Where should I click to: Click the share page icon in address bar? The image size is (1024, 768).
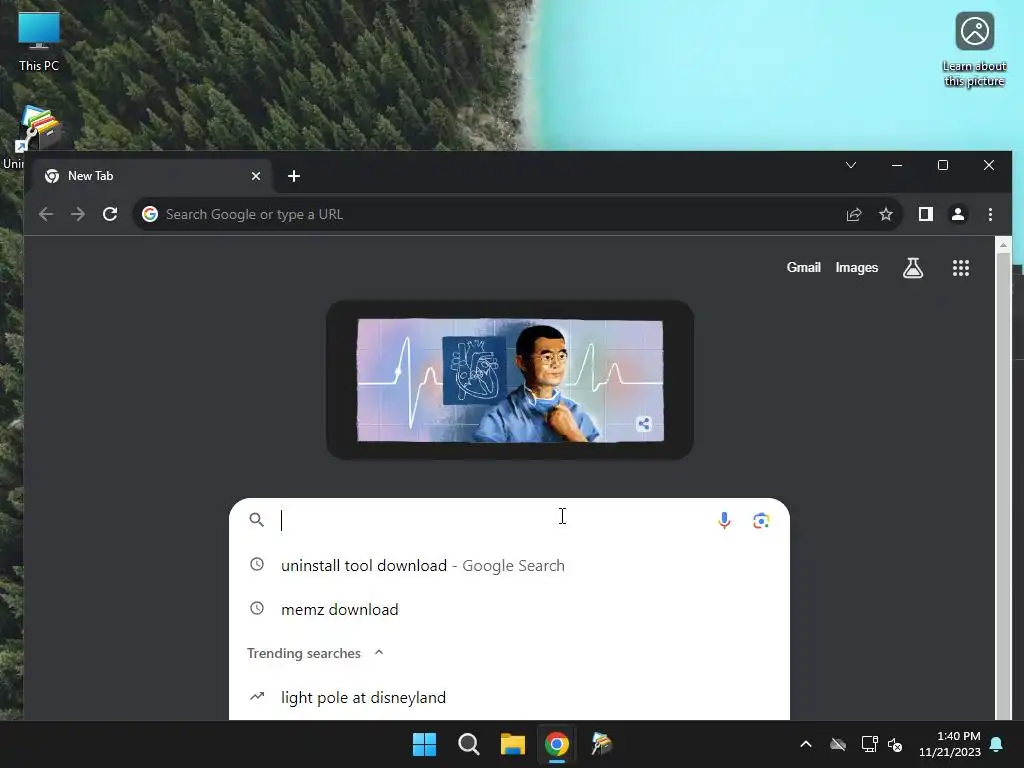point(854,214)
